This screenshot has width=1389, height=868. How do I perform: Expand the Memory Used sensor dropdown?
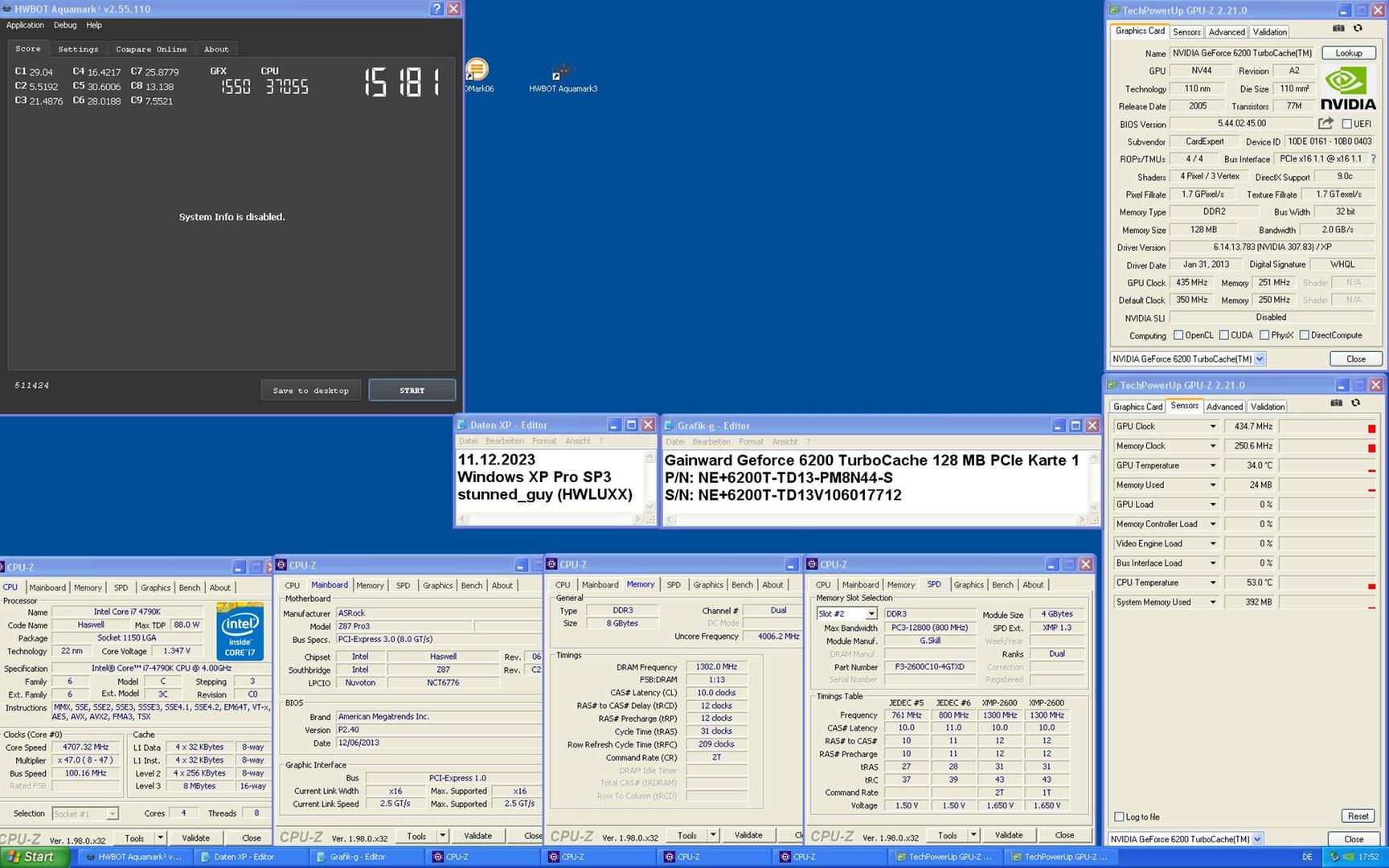[1213, 485]
